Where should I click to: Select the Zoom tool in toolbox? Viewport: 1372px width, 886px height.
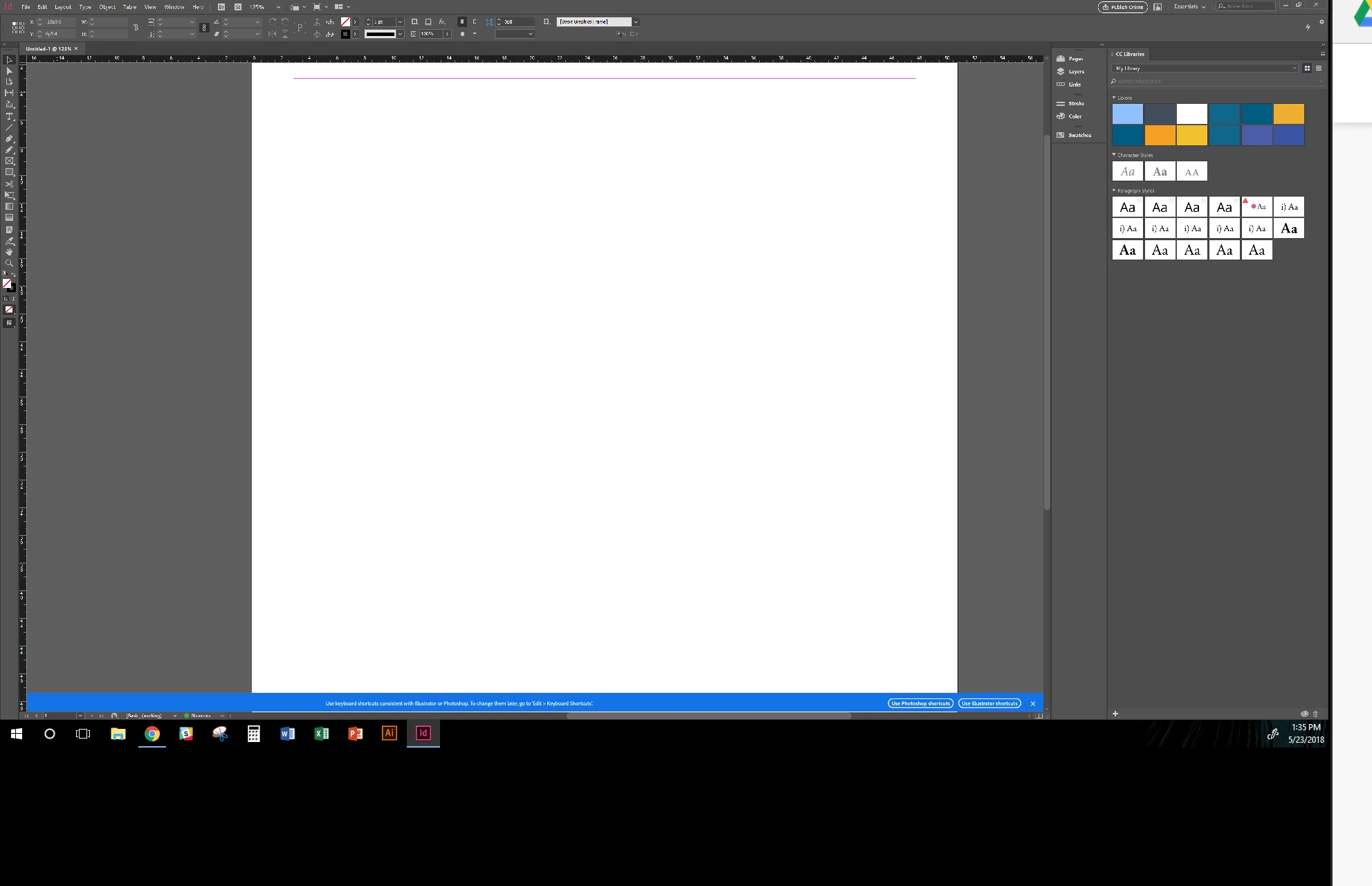[x=9, y=263]
